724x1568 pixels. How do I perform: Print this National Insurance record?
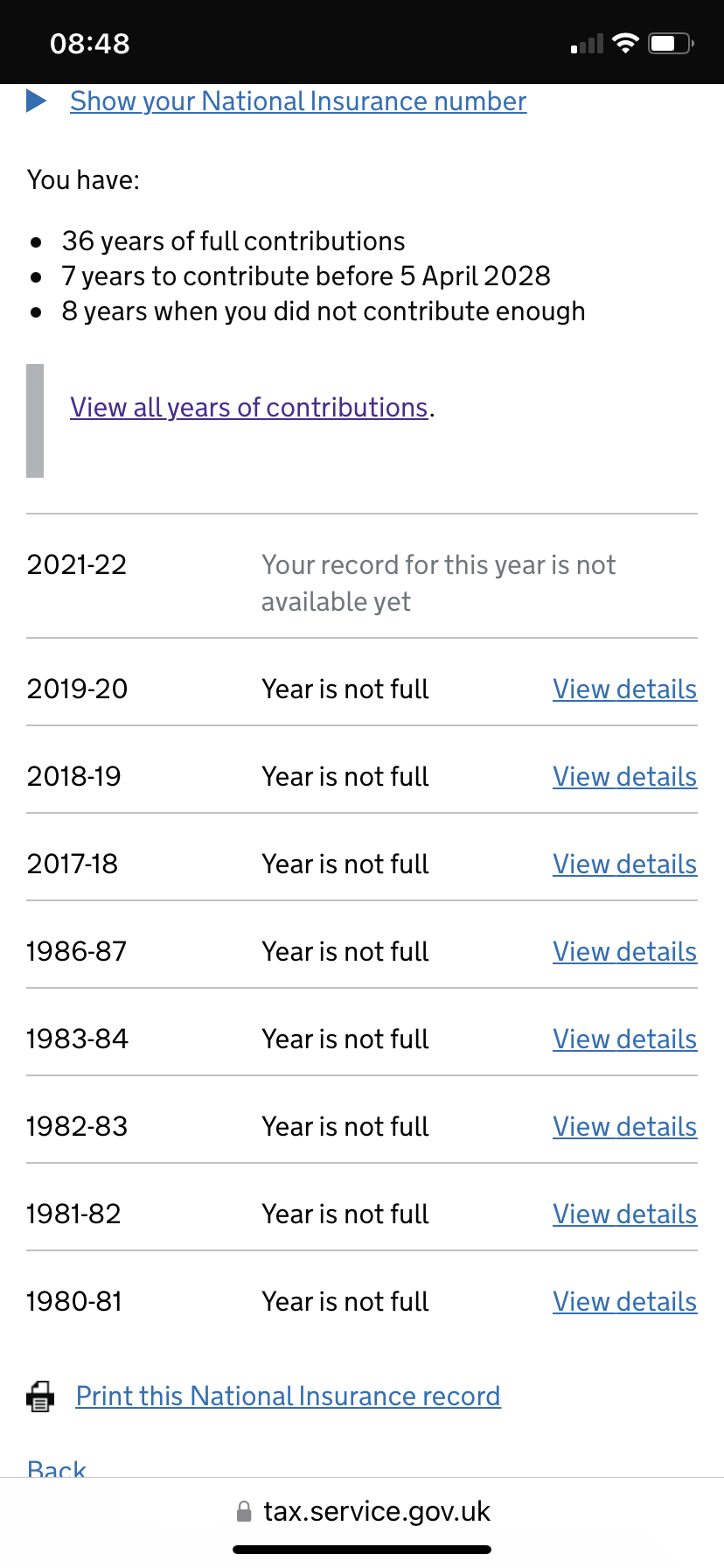click(288, 1396)
